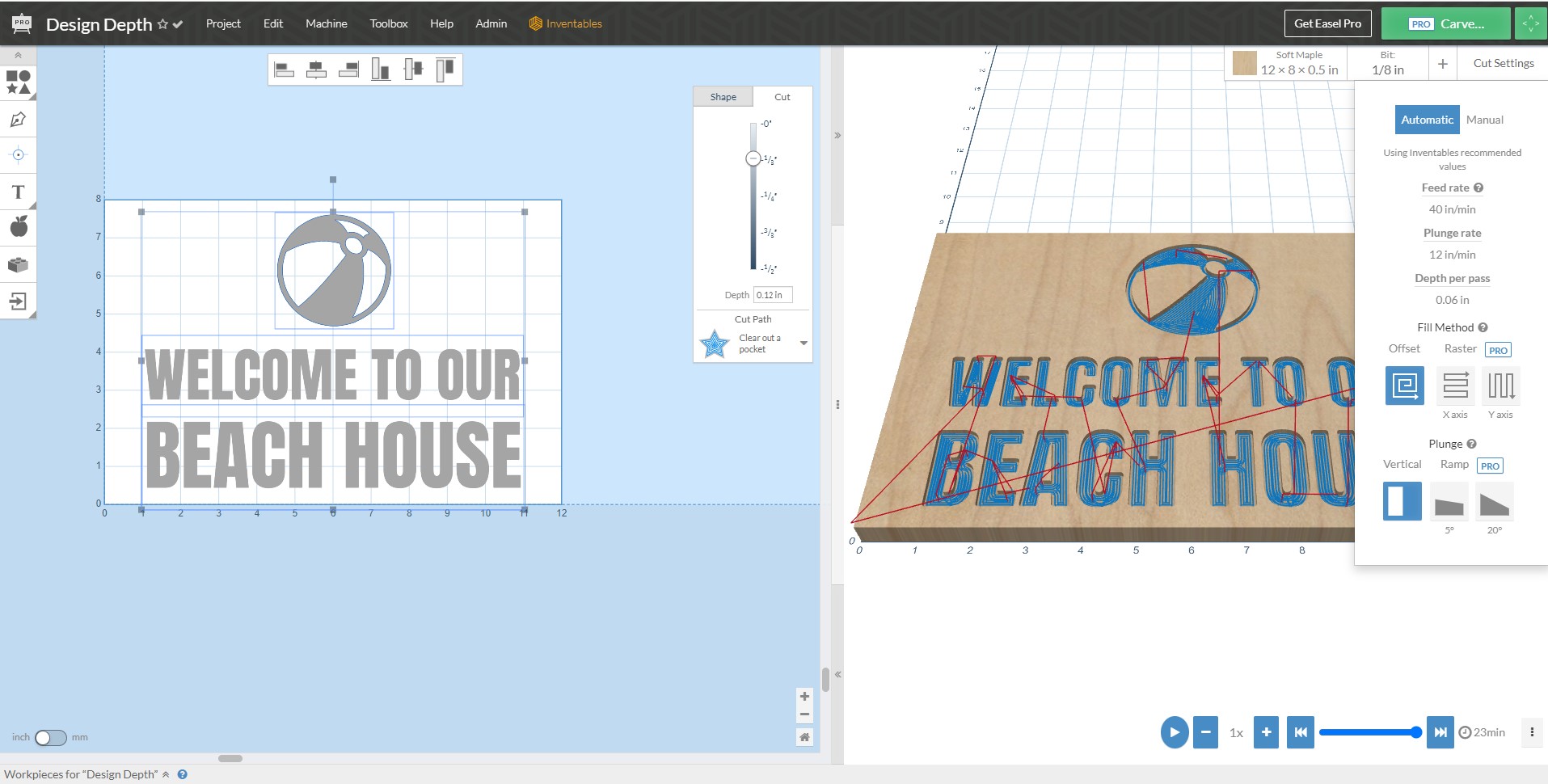Choose the Text tool
1548x784 pixels.
[18, 192]
